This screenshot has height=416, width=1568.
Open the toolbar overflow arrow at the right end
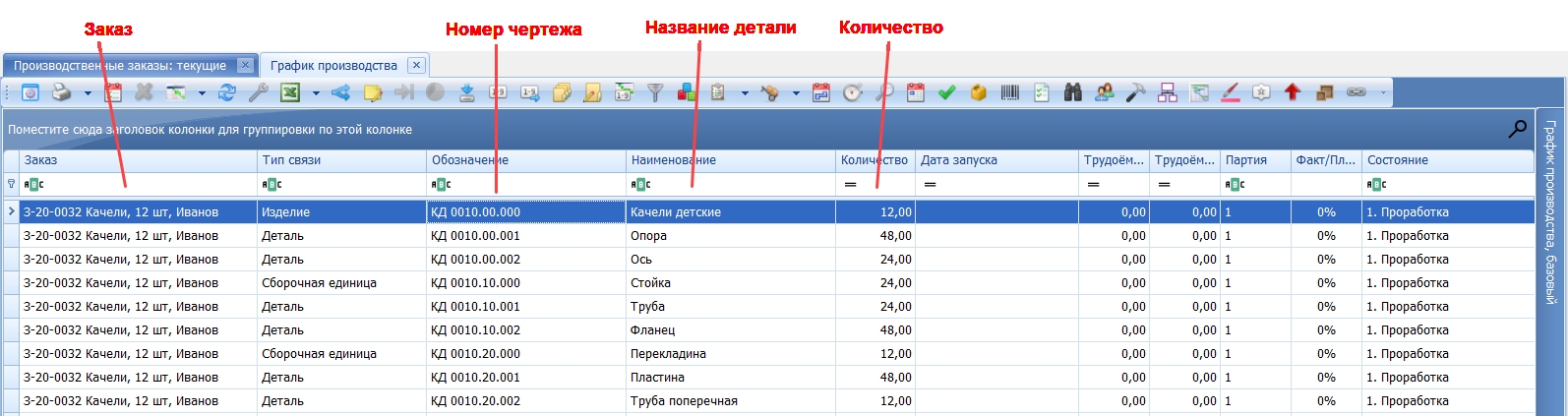click(x=1383, y=93)
